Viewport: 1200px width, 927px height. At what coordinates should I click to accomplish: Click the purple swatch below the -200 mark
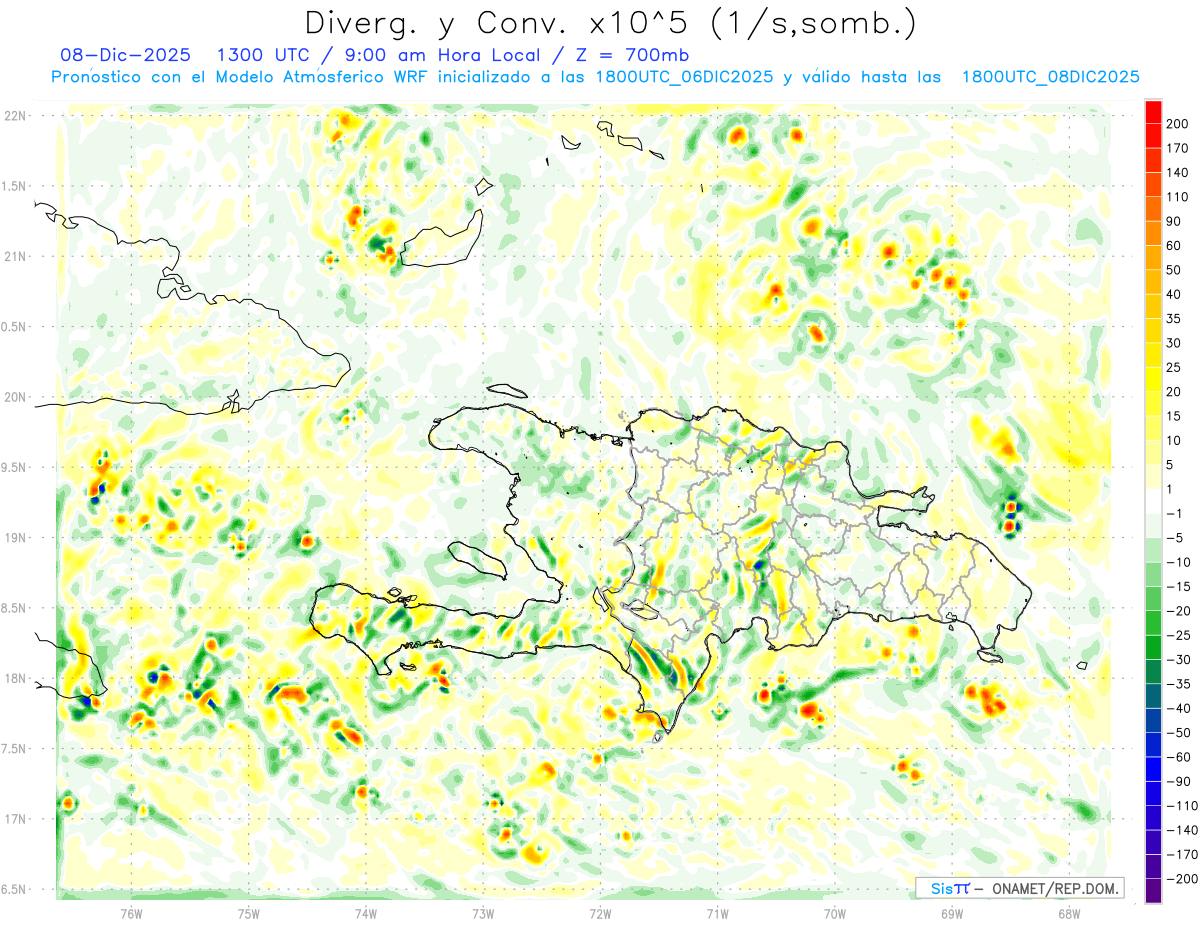pyautogui.click(x=1153, y=891)
